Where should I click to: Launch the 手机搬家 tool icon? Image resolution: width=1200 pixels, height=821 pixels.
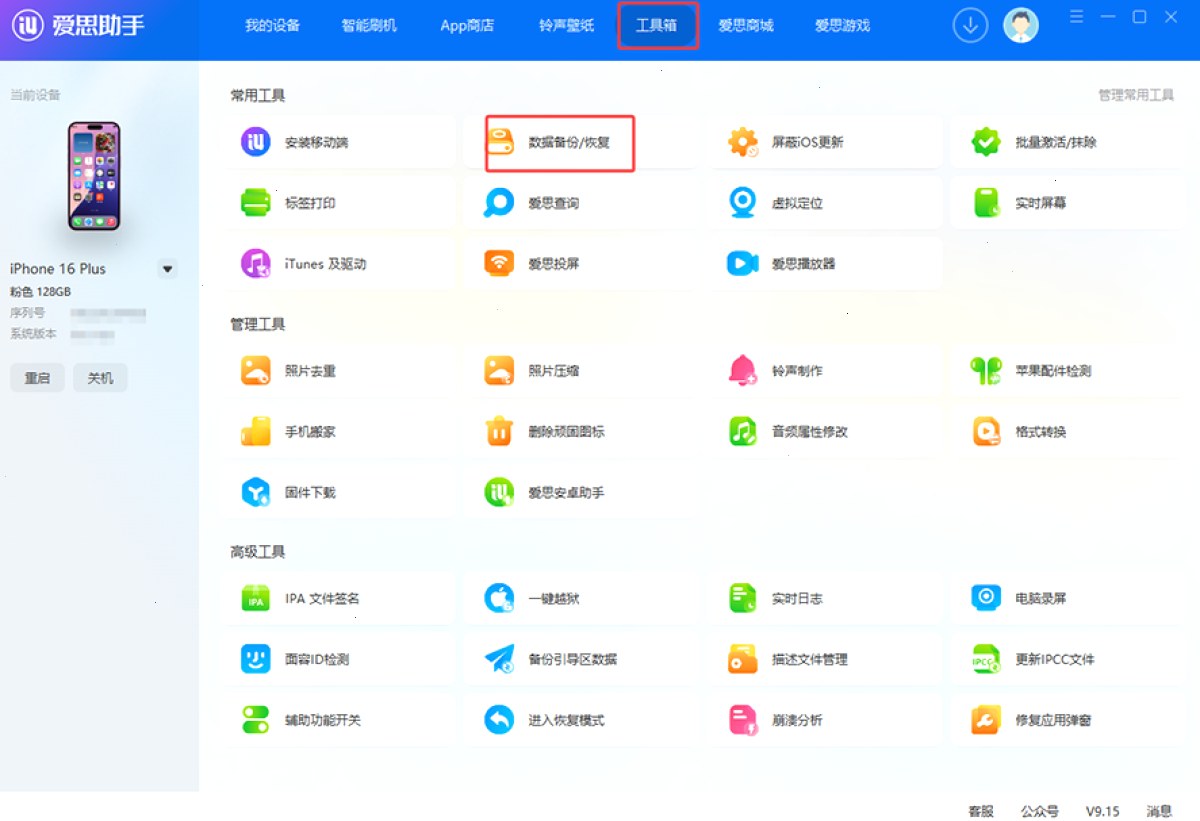pyautogui.click(x=256, y=432)
